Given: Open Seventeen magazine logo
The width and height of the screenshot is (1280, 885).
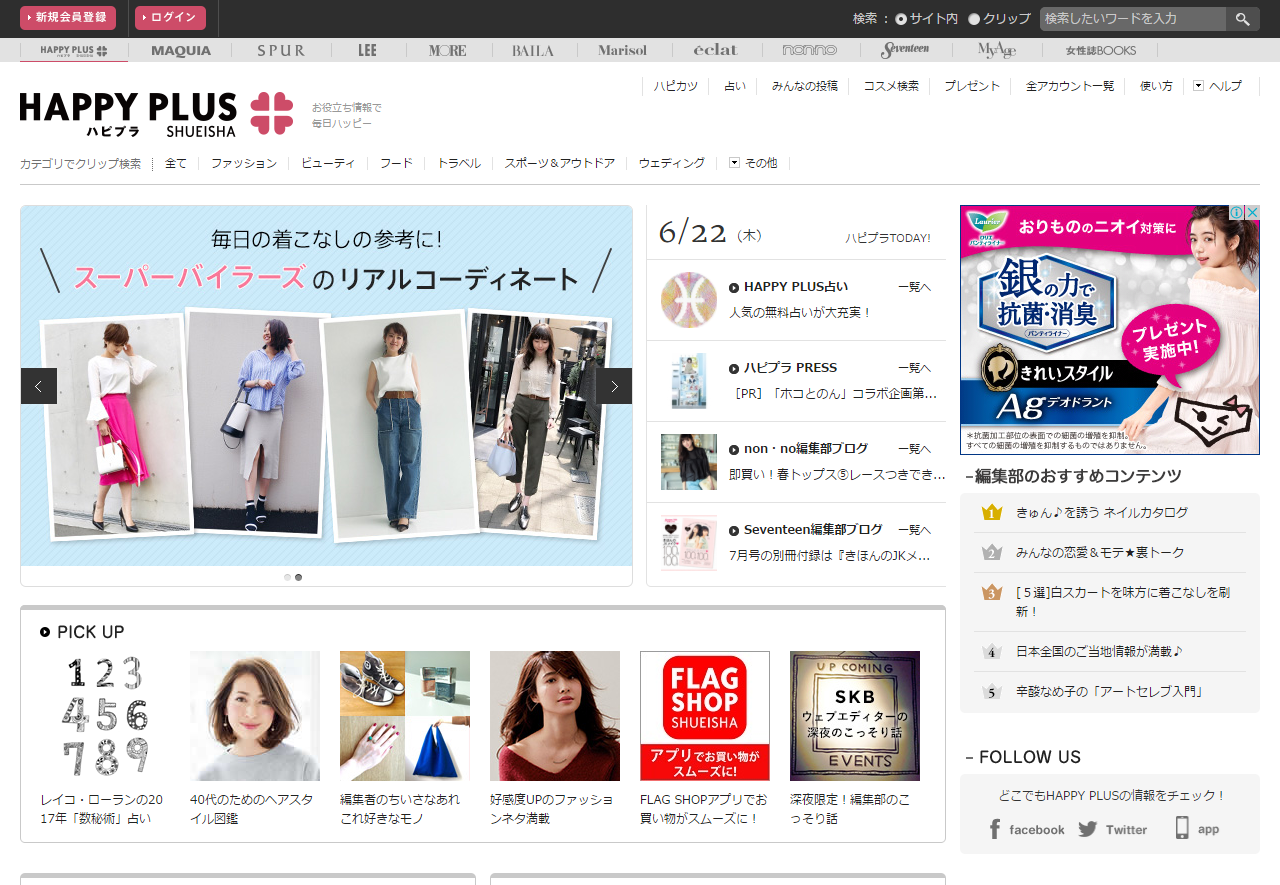Looking at the screenshot, I should pos(905,50).
